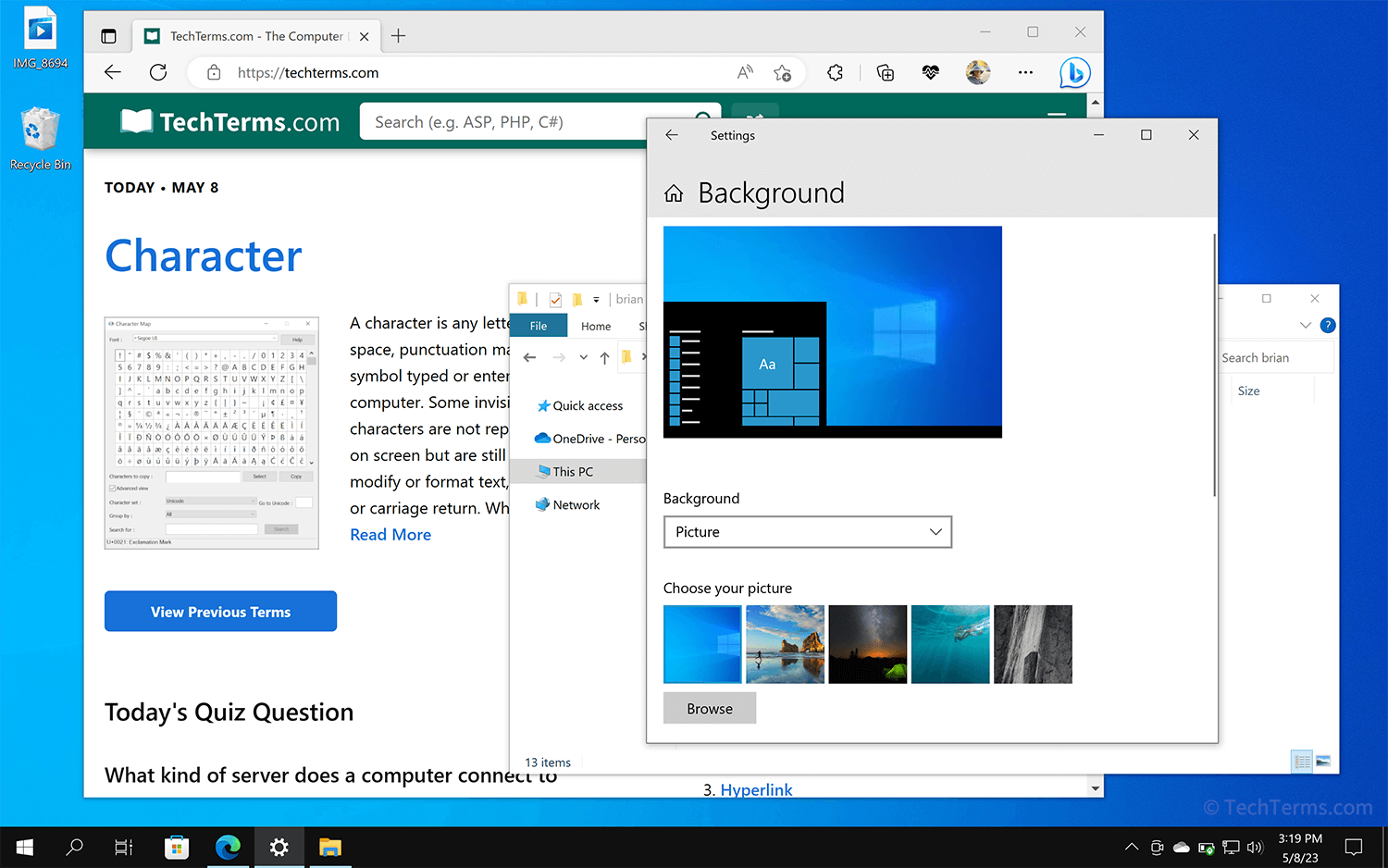Launch Microsoft Store from taskbar
The image size is (1388, 868).
click(176, 847)
